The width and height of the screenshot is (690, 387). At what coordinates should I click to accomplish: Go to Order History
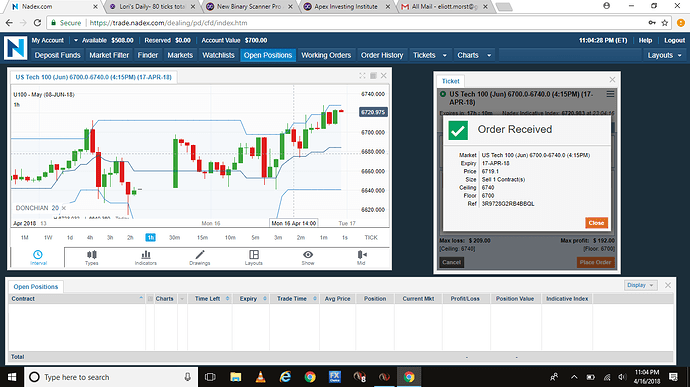pos(382,55)
